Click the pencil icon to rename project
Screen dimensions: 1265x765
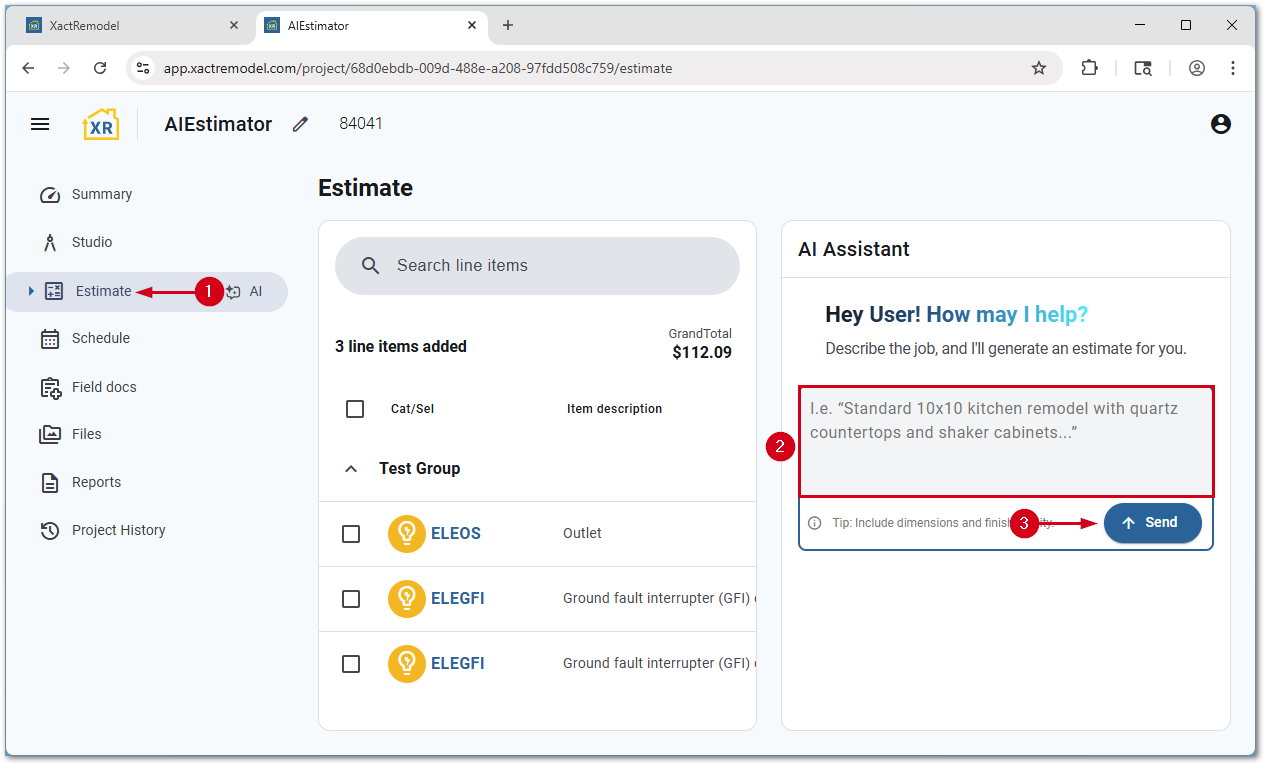[300, 124]
